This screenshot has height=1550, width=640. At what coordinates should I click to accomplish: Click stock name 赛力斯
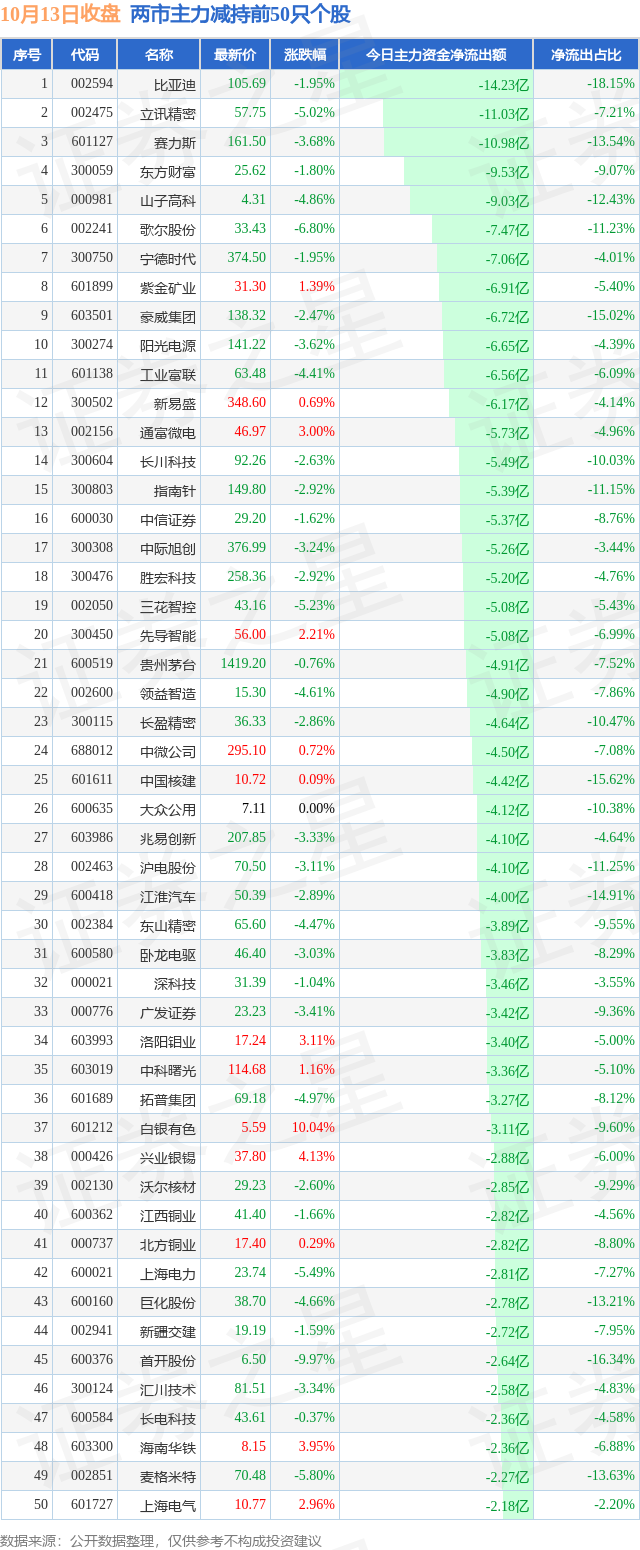pyautogui.click(x=175, y=143)
